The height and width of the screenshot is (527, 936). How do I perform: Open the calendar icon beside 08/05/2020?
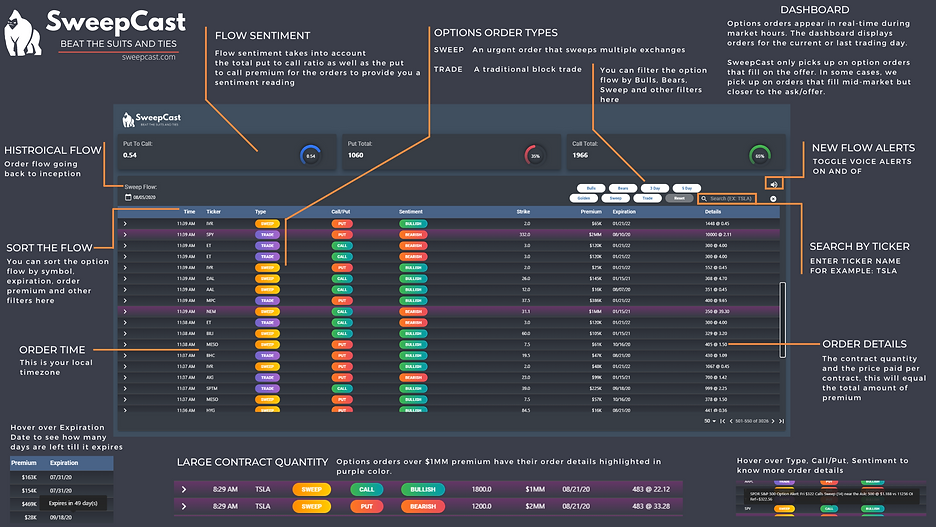point(128,197)
